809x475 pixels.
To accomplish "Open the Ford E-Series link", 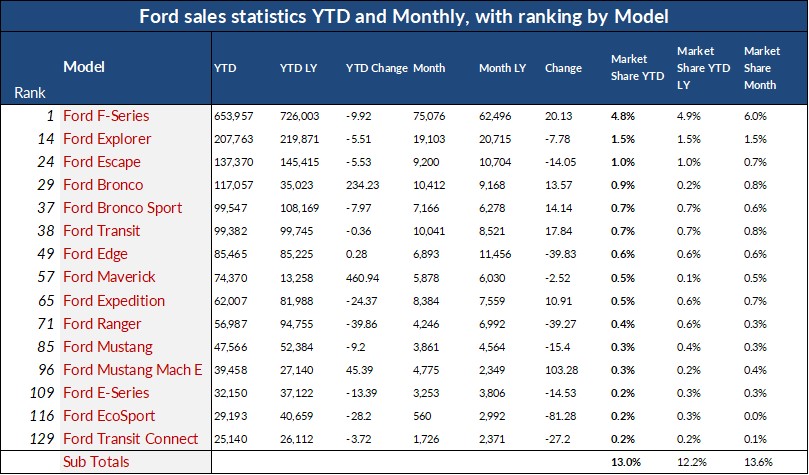I will [x=106, y=392].
